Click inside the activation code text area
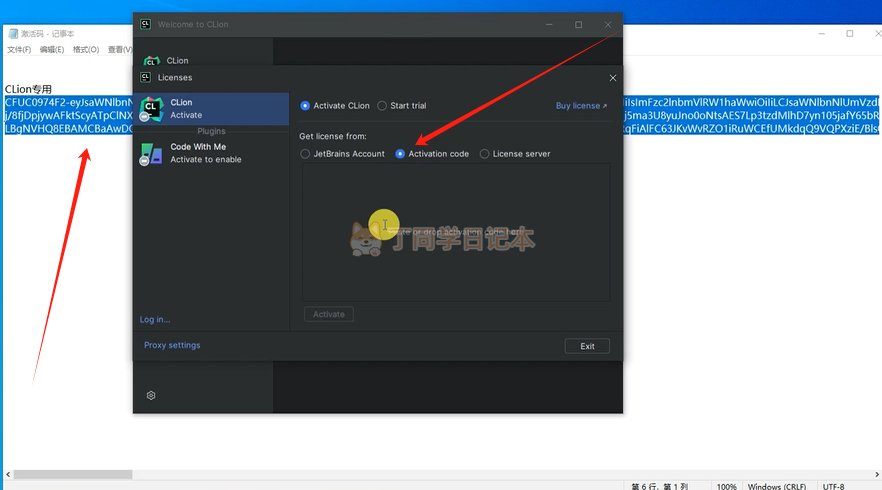This screenshot has height=490, width=882. point(456,232)
